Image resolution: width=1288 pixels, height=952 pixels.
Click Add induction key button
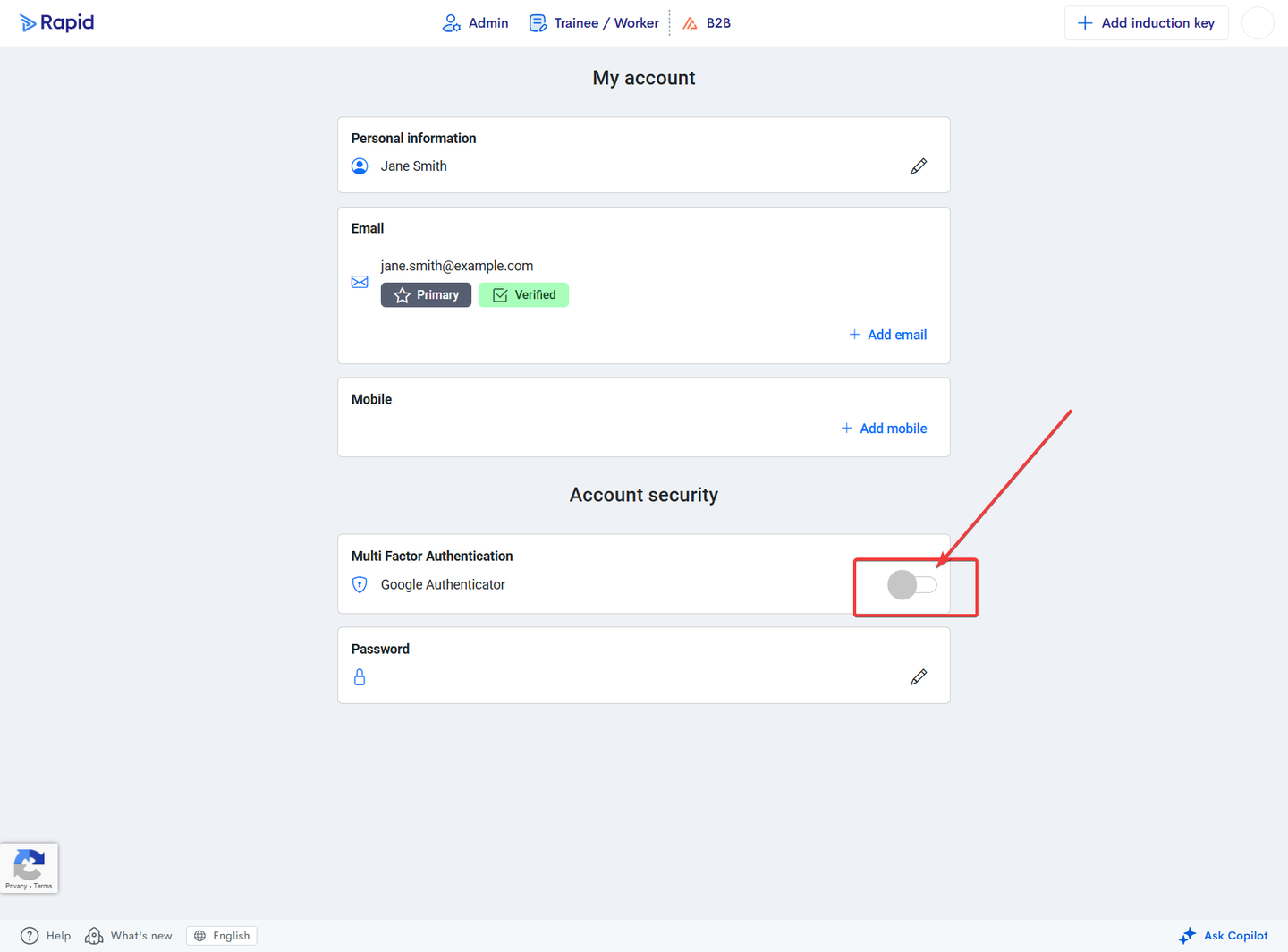pyautogui.click(x=1146, y=23)
